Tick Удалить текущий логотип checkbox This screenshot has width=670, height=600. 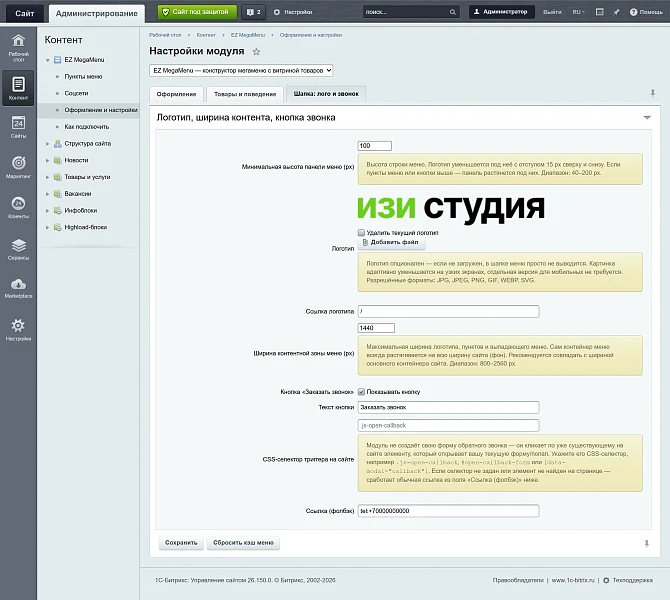coord(361,232)
